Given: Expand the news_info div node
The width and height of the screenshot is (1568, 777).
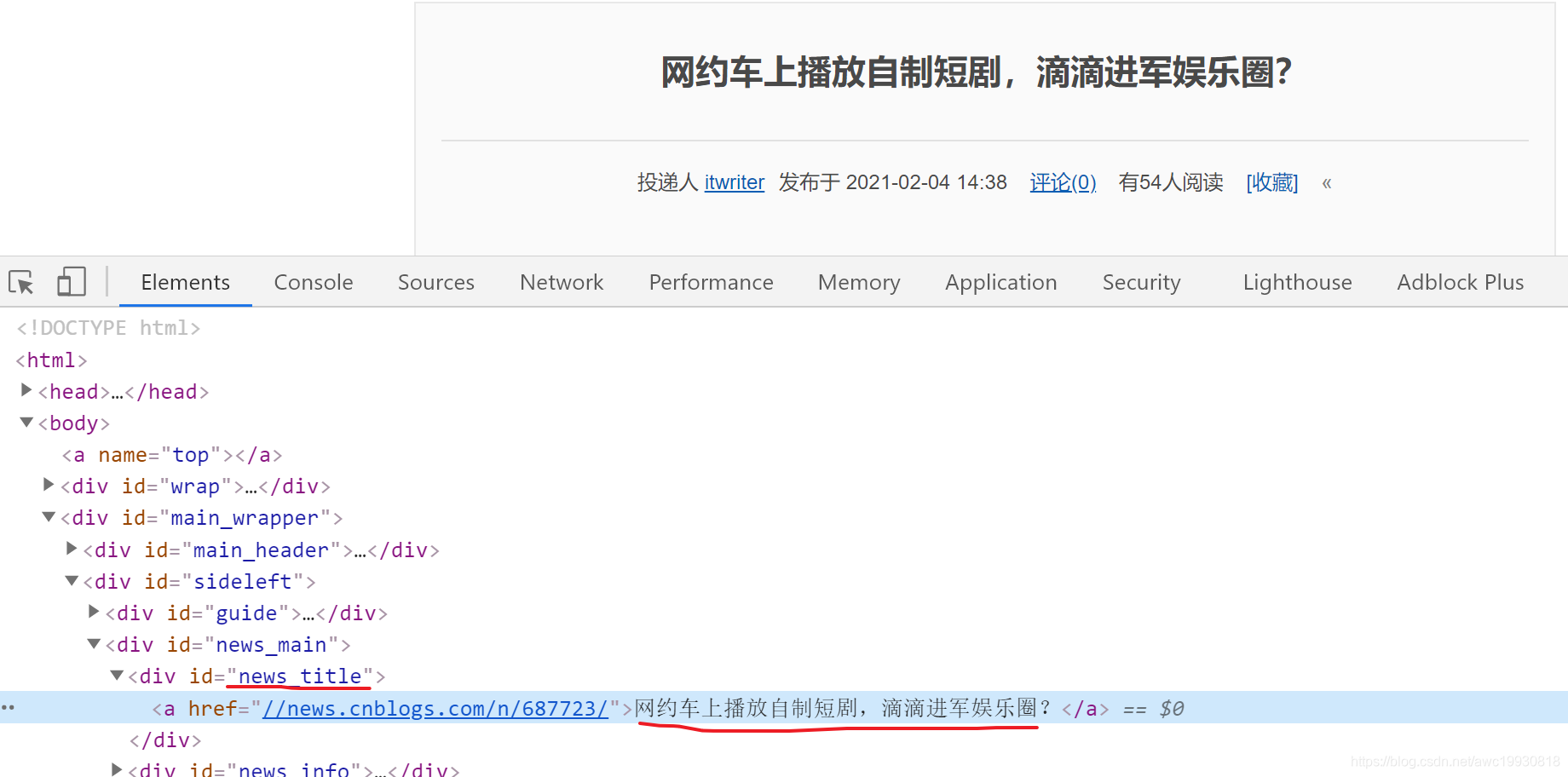Looking at the screenshot, I should pyautogui.click(x=117, y=769).
